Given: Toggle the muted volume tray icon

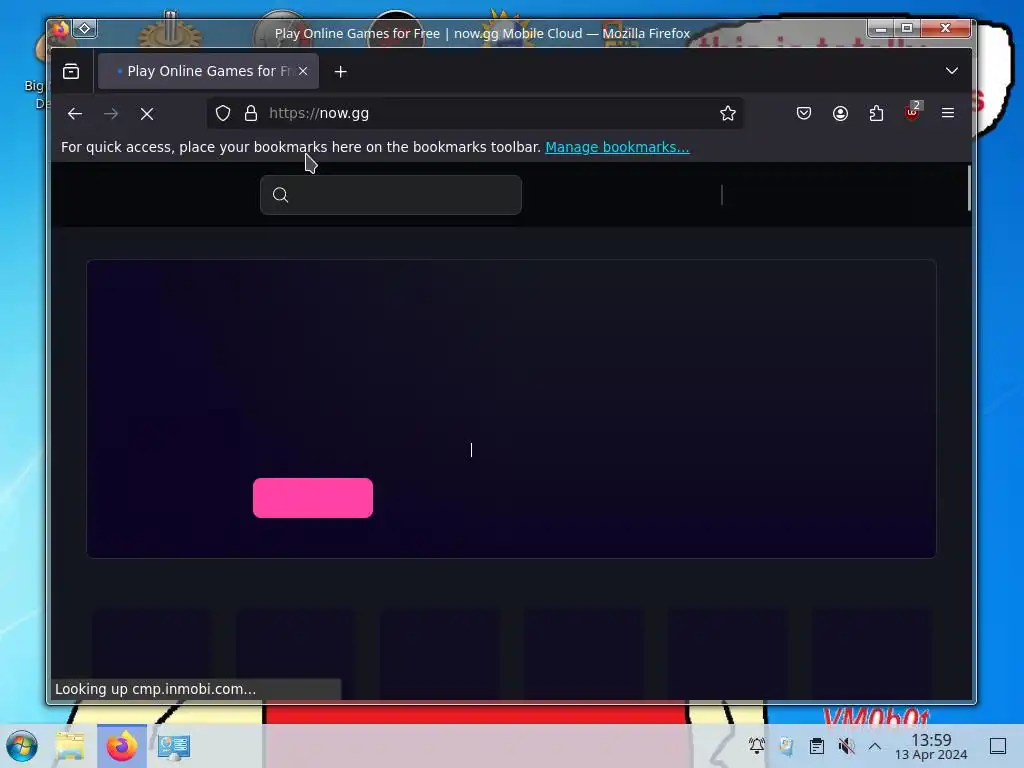Looking at the screenshot, I should pos(846,746).
